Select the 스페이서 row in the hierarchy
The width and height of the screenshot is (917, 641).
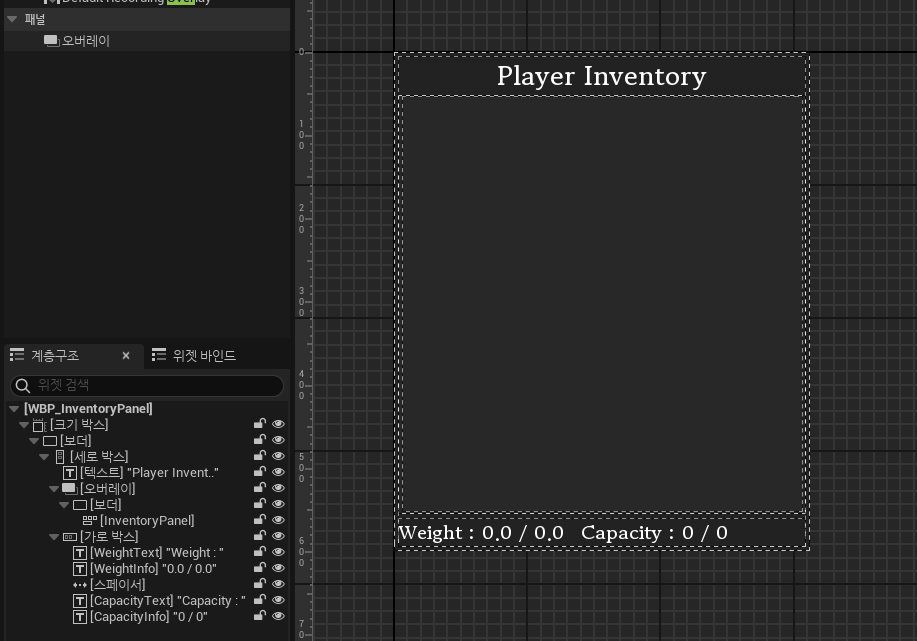pos(147,585)
